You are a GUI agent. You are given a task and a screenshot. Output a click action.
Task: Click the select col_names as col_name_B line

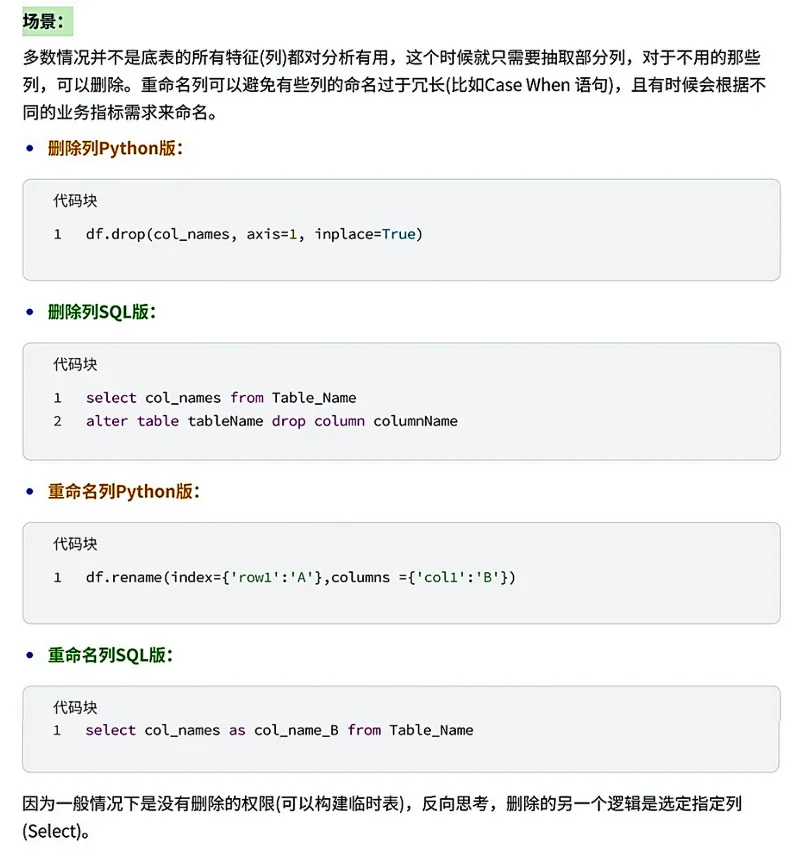tap(279, 731)
